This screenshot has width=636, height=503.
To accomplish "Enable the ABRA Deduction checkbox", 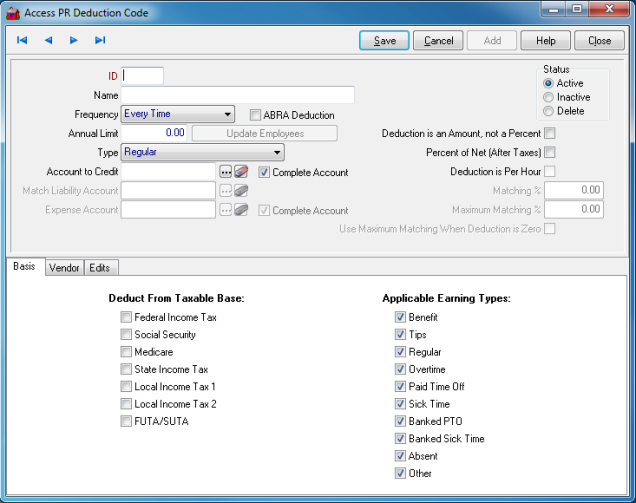I will pyautogui.click(x=256, y=115).
